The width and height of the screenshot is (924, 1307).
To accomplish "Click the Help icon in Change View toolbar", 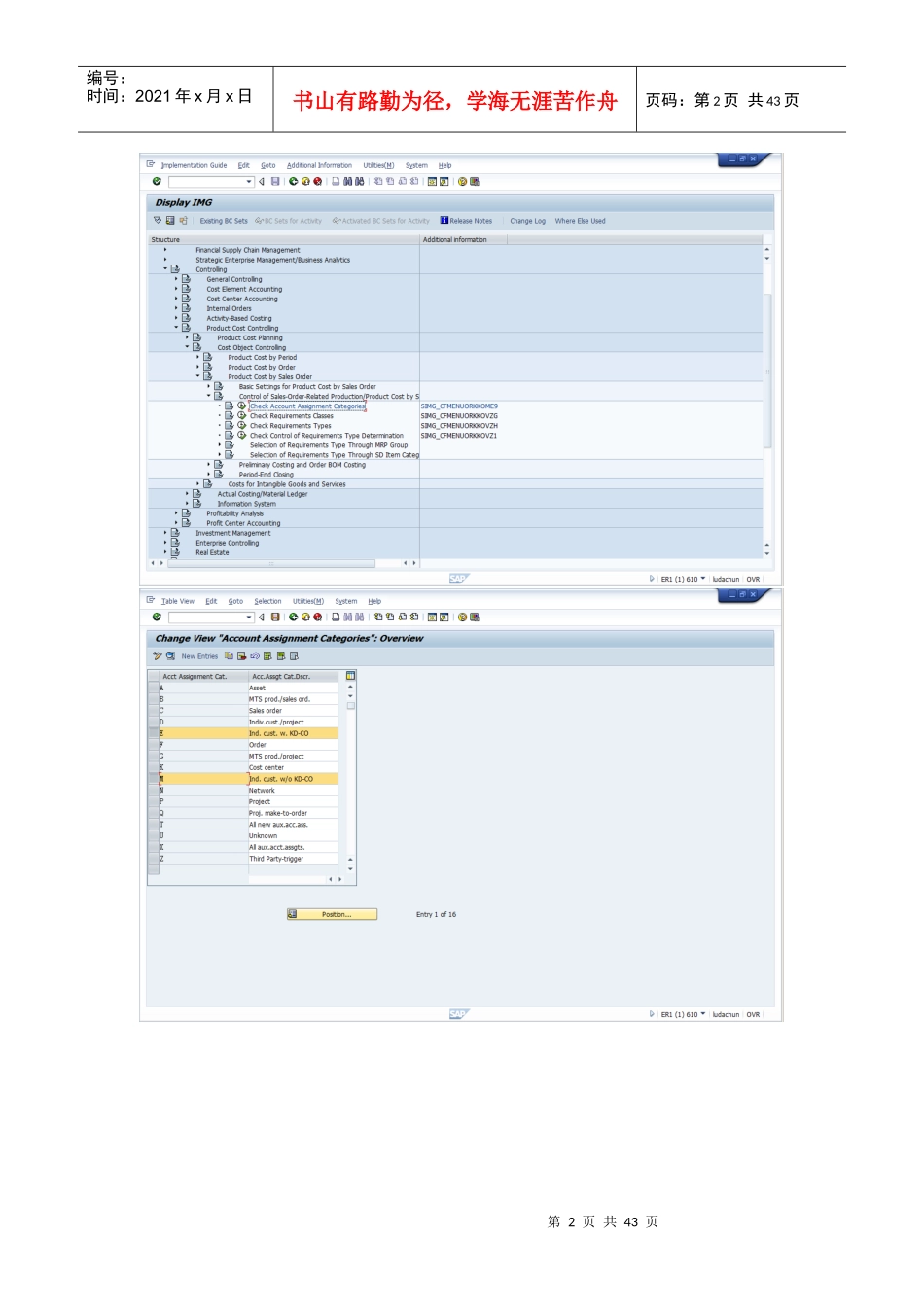I will (x=462, y=618).
